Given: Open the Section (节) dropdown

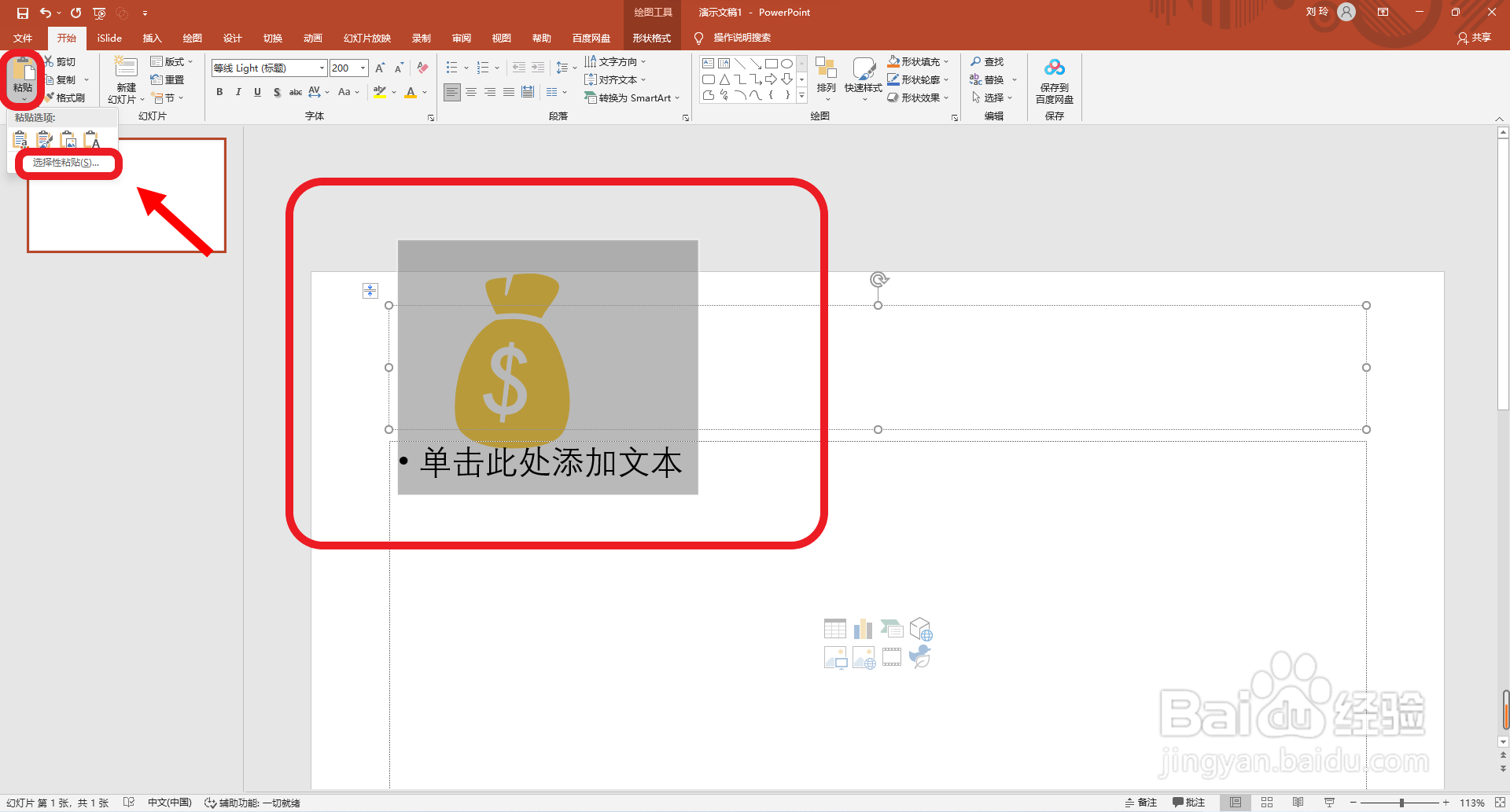Looking at the screenshot, I should [168, 98].
